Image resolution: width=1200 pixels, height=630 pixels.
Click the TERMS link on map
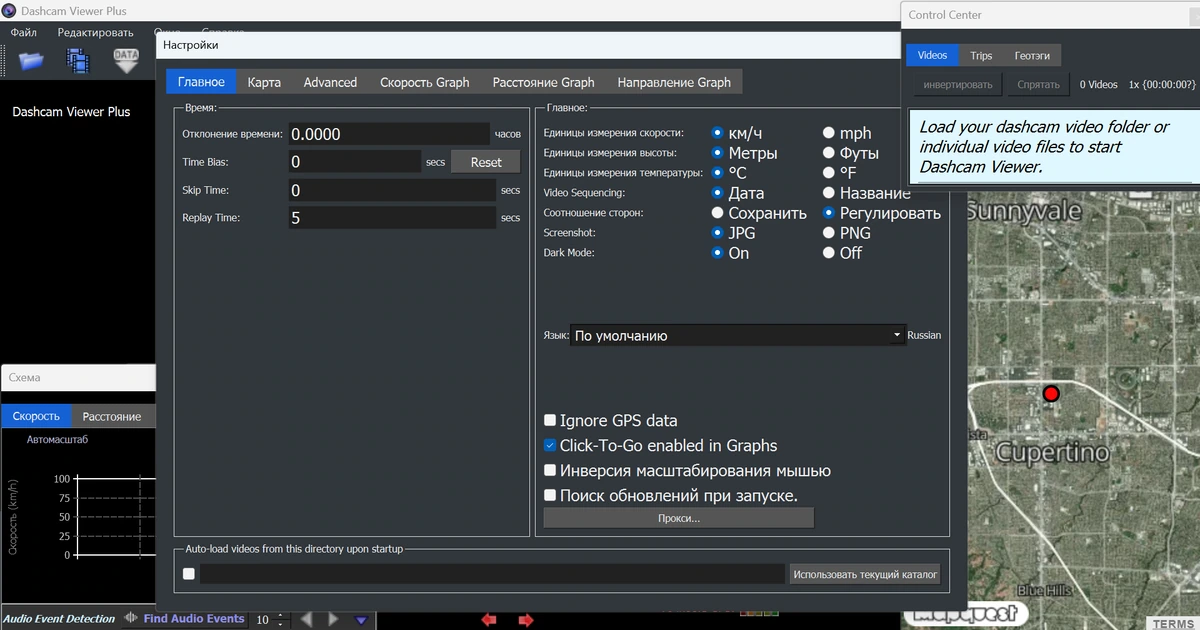coord(1171,623)
